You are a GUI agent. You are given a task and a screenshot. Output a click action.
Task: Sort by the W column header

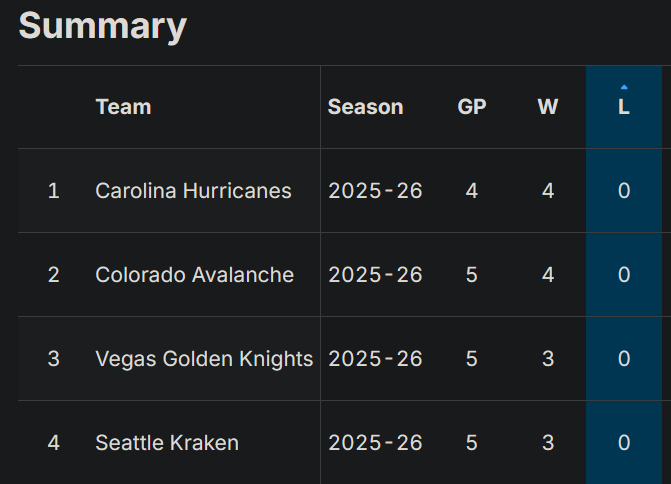pyautogui.click(x=548, y=107)
